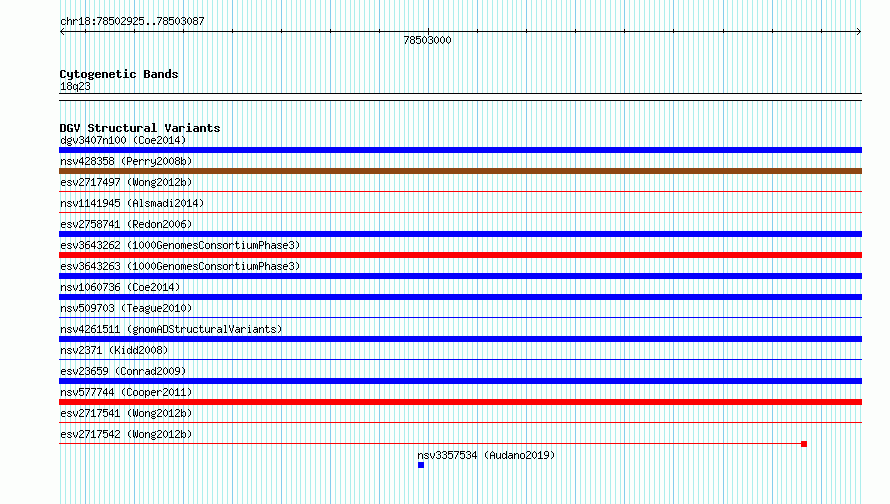Click the nsv428358 (Perry2008b) label
This screenshot has width=890, height=504.
pos(126,161)
